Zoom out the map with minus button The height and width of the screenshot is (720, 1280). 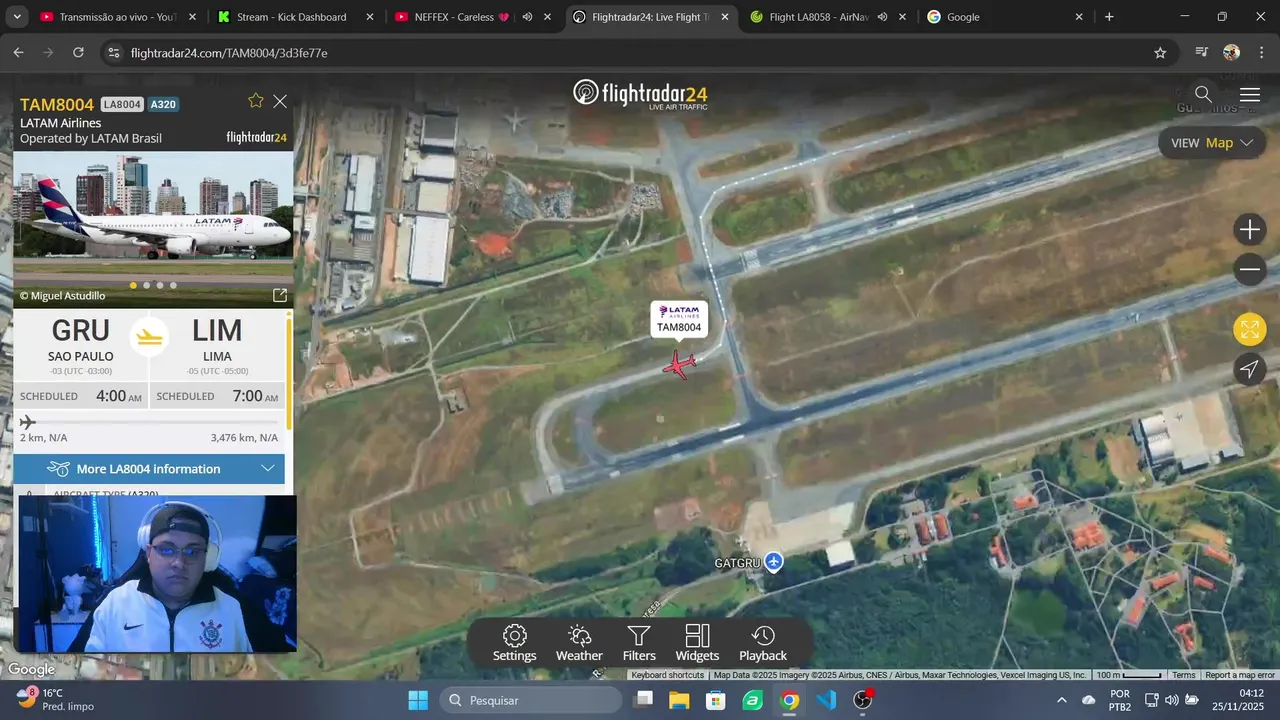point(1250,269)
